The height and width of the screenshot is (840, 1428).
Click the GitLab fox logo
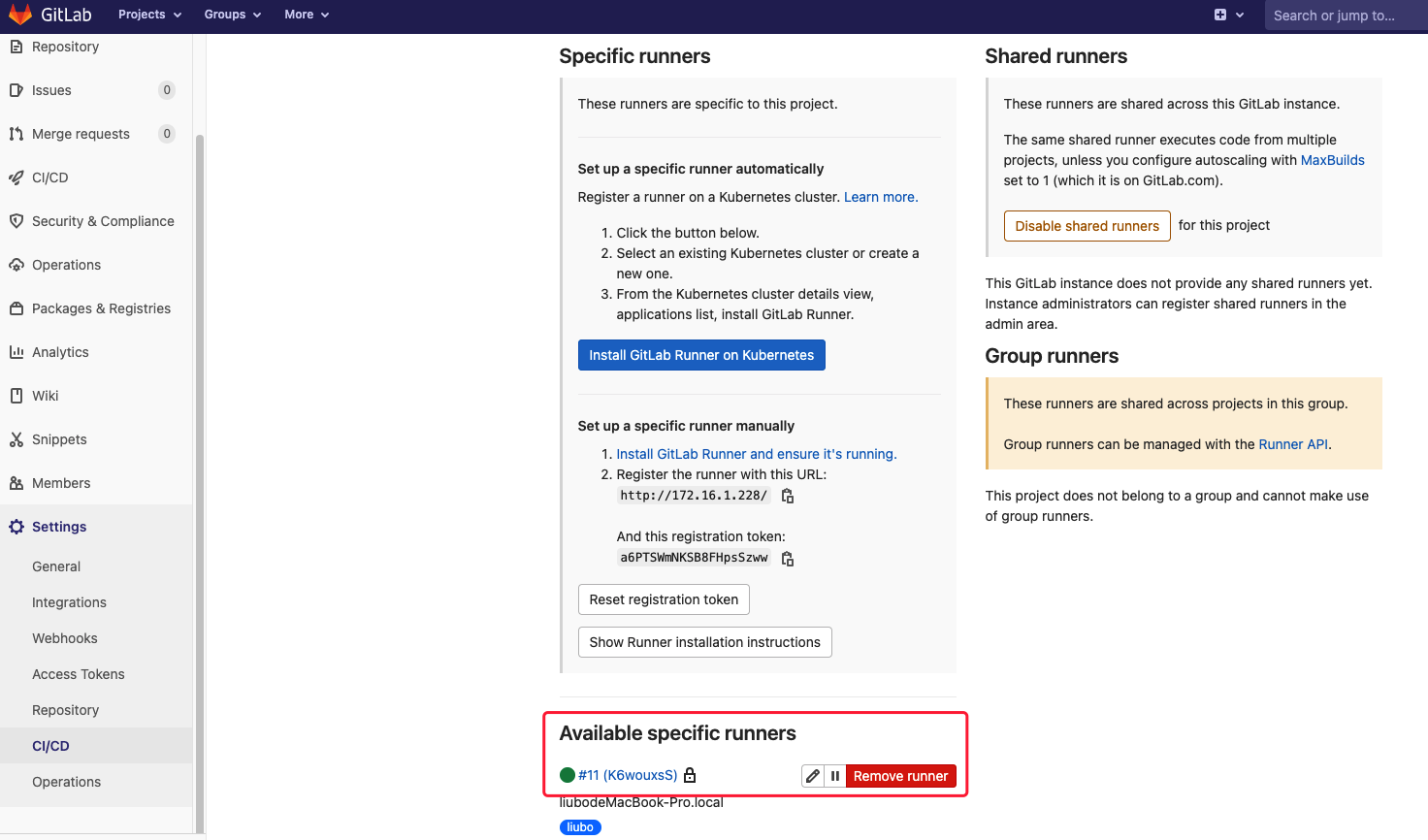click(20, 15)
